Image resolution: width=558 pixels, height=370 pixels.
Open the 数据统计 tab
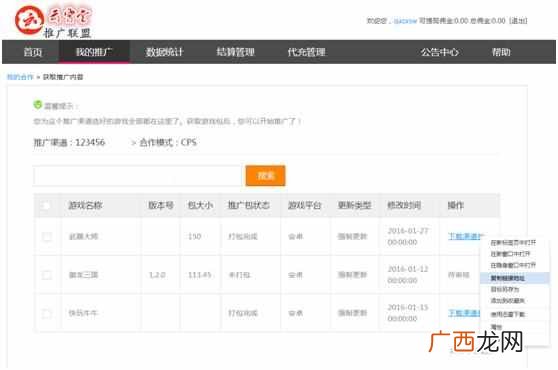164,52
